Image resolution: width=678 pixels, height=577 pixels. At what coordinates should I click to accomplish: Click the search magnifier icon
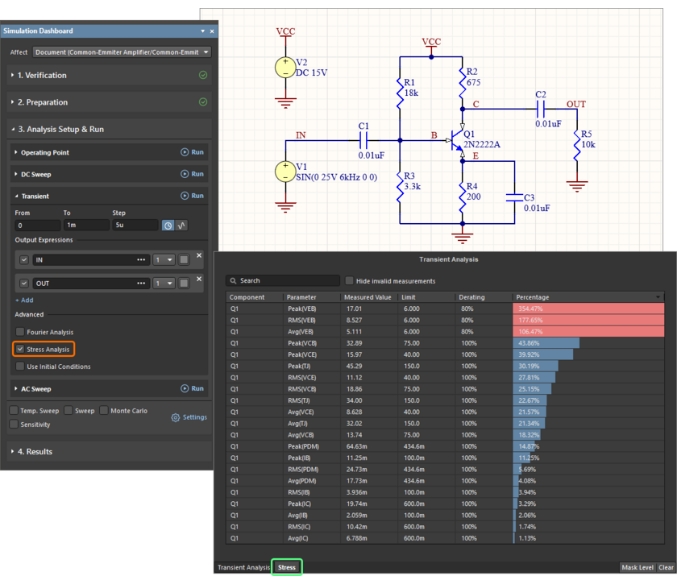pyautogui.click(x=233, y=281)
